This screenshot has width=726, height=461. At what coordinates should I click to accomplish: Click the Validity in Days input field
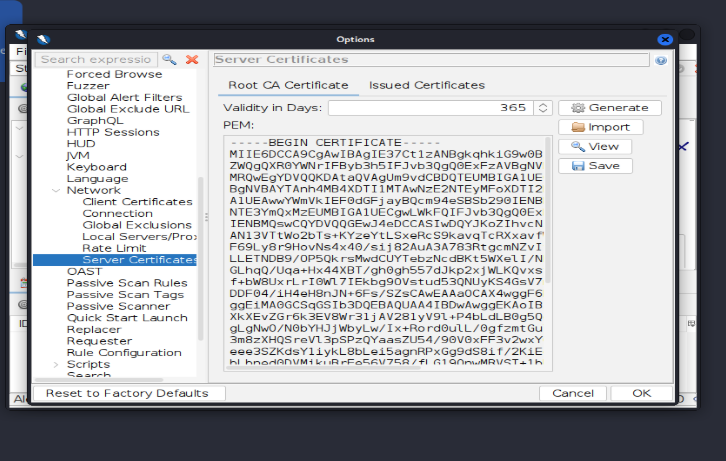pyautogui.click(x=430, y=108)
